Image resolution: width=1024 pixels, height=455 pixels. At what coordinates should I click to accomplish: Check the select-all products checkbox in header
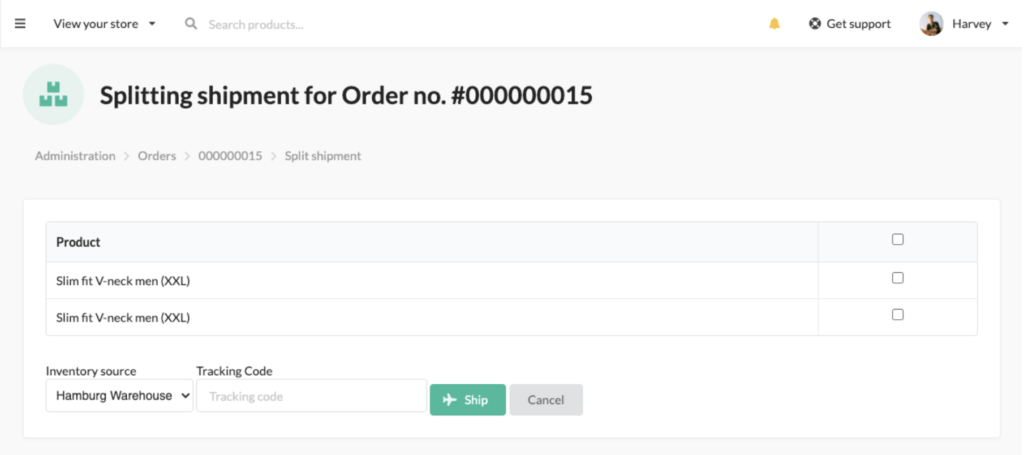(898, 240)
